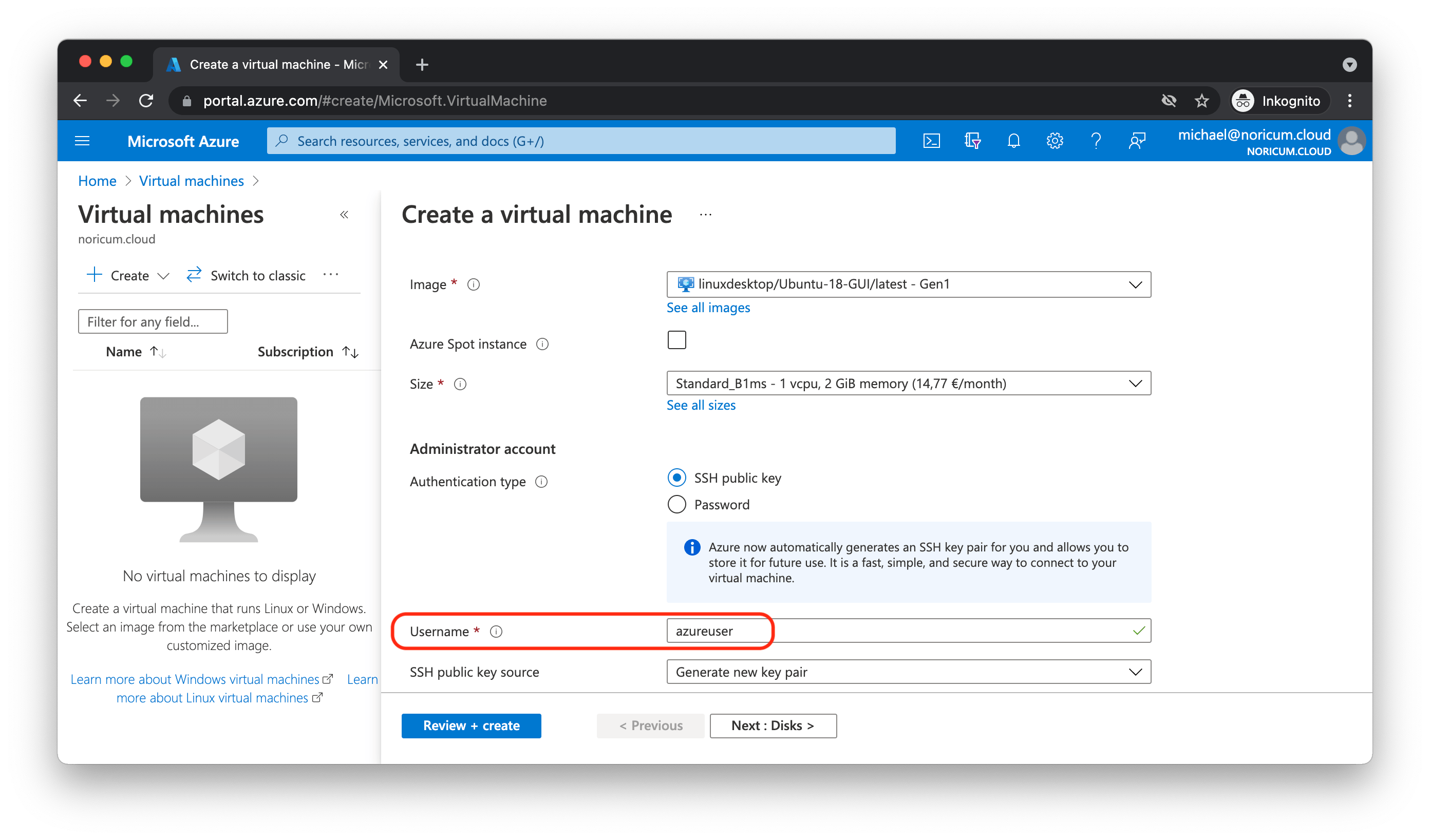Collapse the Virtual machines side panel

click(x=344, y=215)
